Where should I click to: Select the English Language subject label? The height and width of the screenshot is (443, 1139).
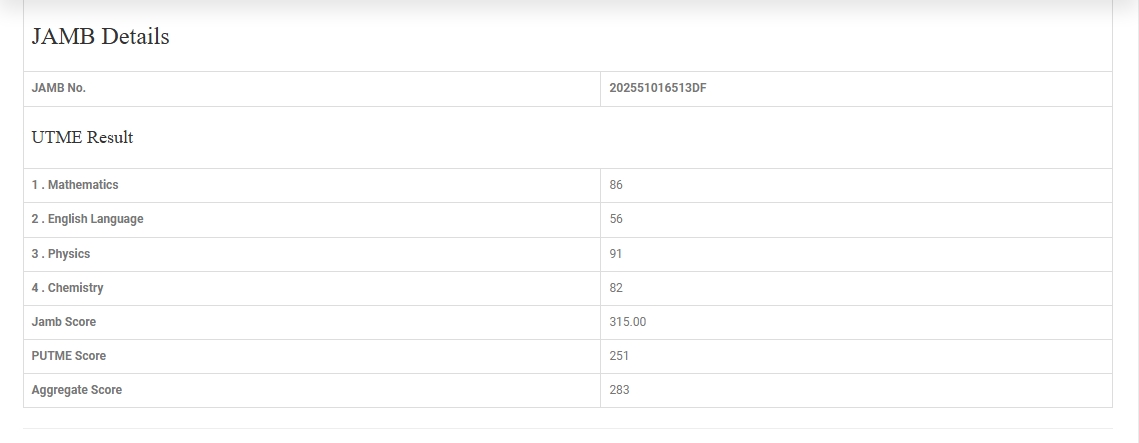pos(87,219)
